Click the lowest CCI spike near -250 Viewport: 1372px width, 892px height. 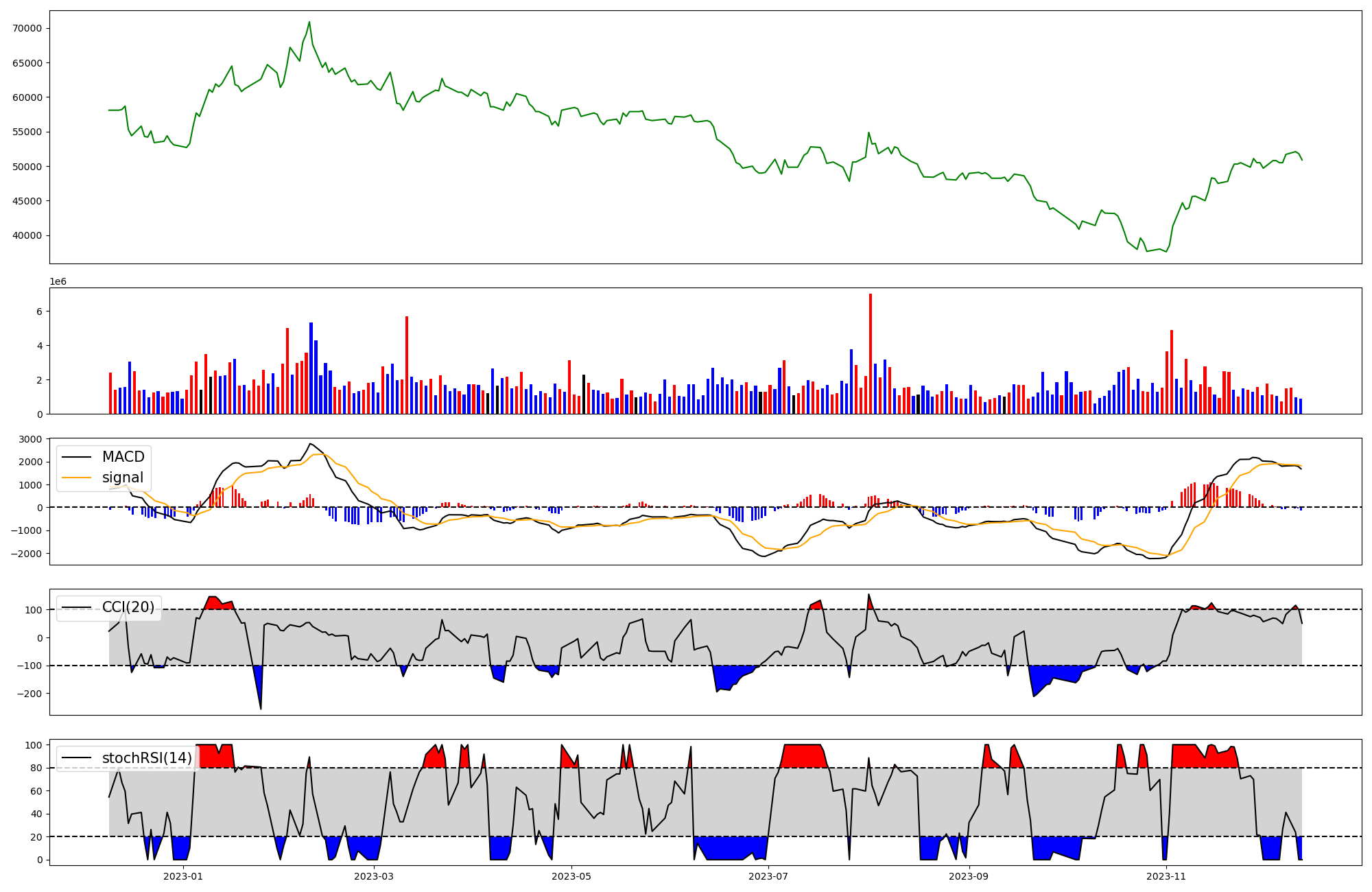pyautogui.click(x=261, y=708)
